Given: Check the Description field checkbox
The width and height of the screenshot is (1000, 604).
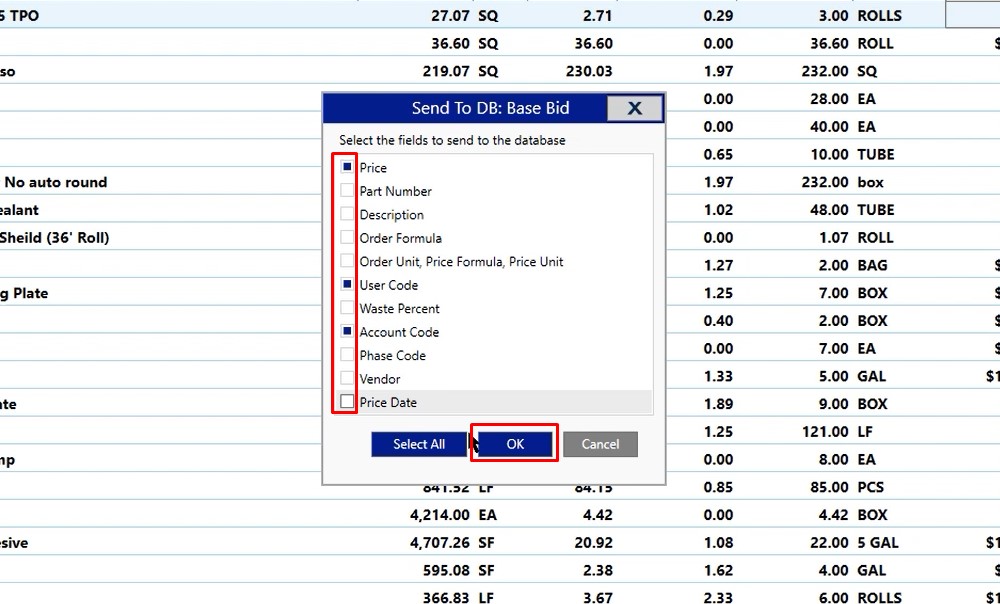Looking at the screenshot, I should (347, 214).
